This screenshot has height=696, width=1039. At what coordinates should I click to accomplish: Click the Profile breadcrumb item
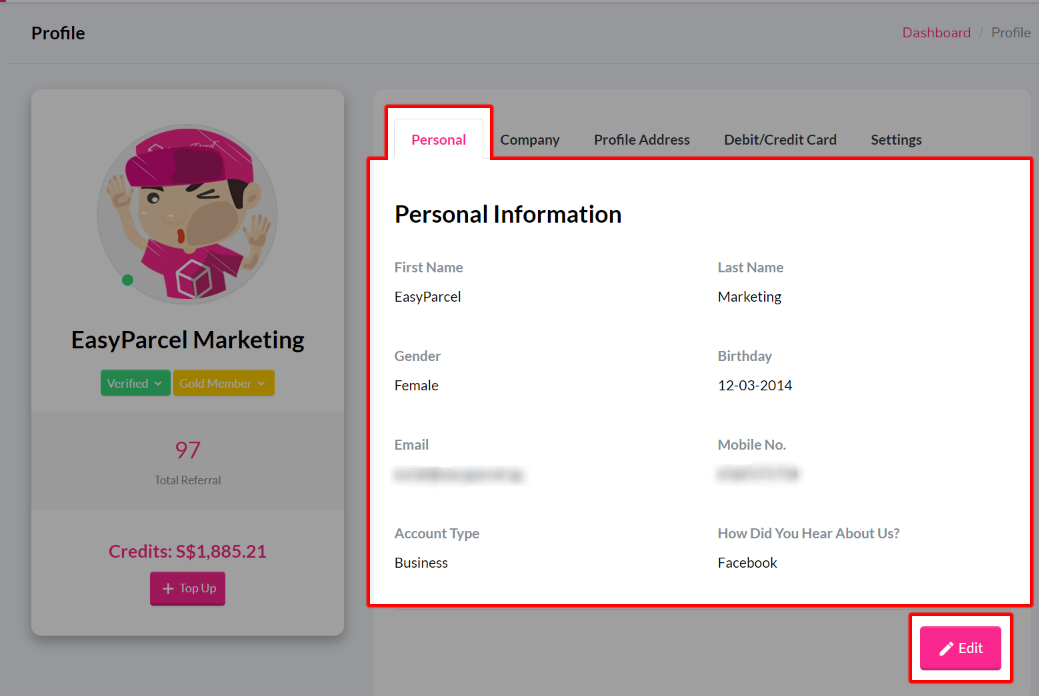pos(1011,32)
